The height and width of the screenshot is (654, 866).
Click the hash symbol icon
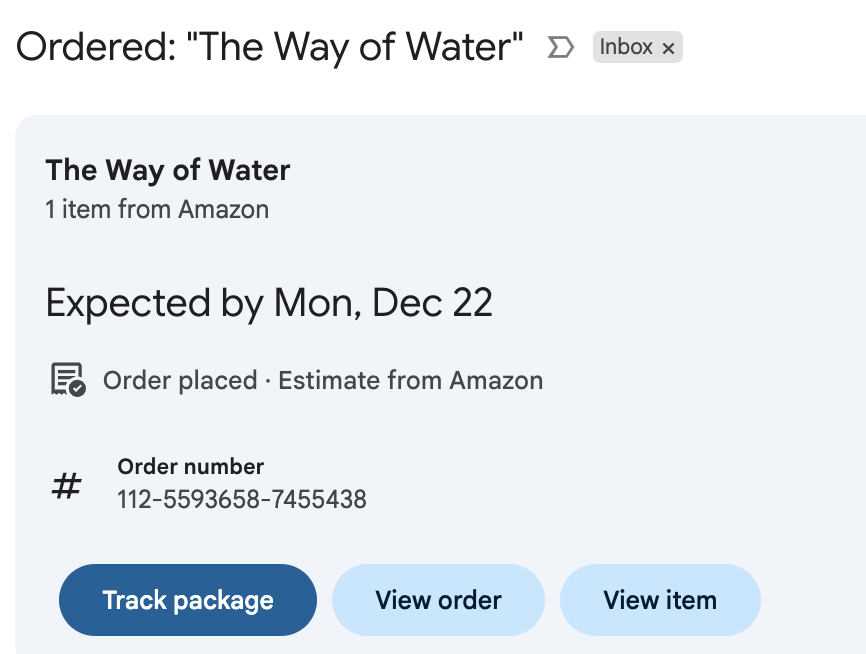[x=66, y=487]
